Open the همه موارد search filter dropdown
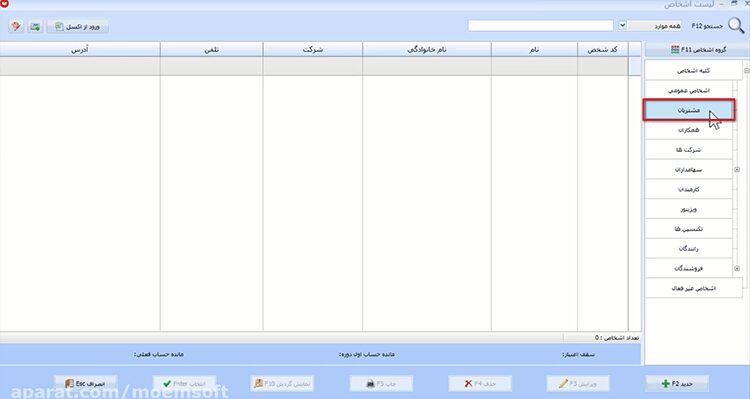The width and height of the screenshot is (750, 399). (622, 25)
